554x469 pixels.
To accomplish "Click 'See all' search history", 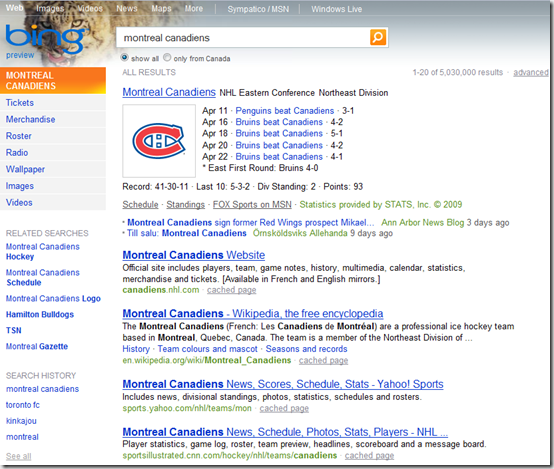I will [x=18, y=456].
